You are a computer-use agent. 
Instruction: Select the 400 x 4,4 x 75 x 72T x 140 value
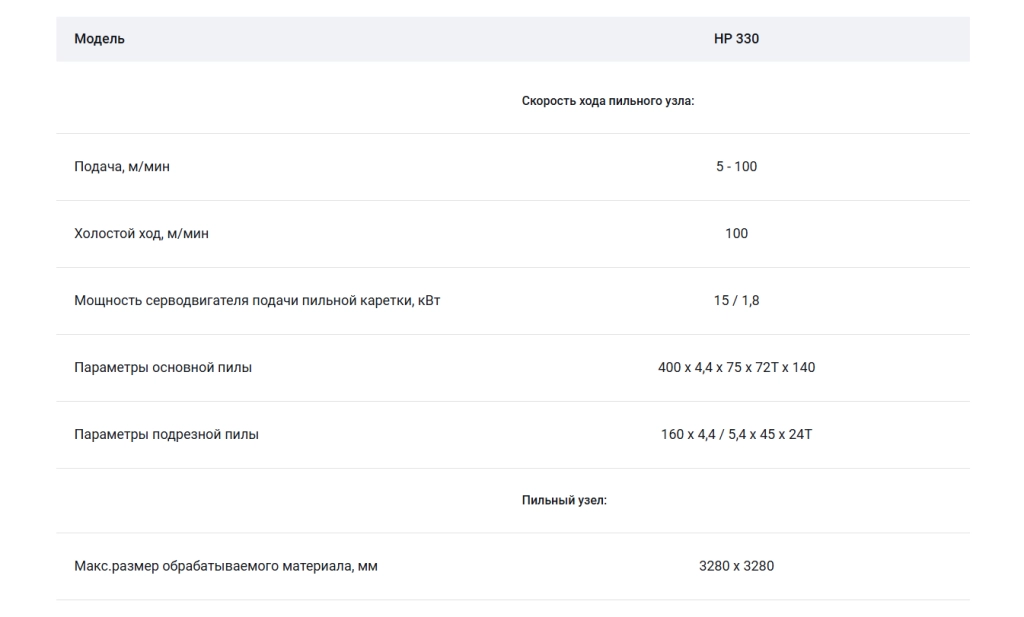[736, 368]
